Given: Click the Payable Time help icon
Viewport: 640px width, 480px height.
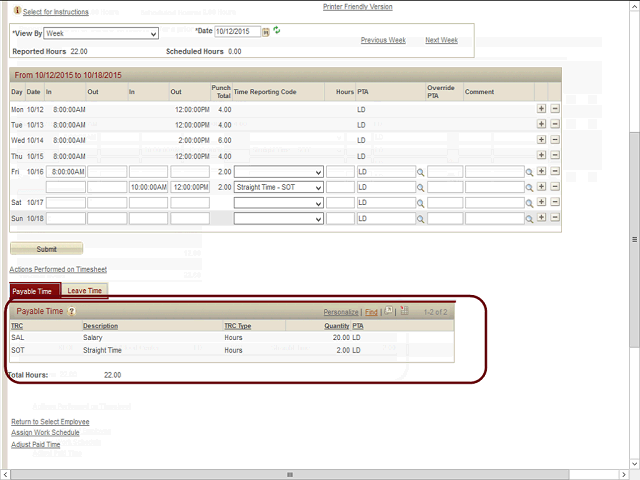Looking at the screenshot, I should pos(71,312).
